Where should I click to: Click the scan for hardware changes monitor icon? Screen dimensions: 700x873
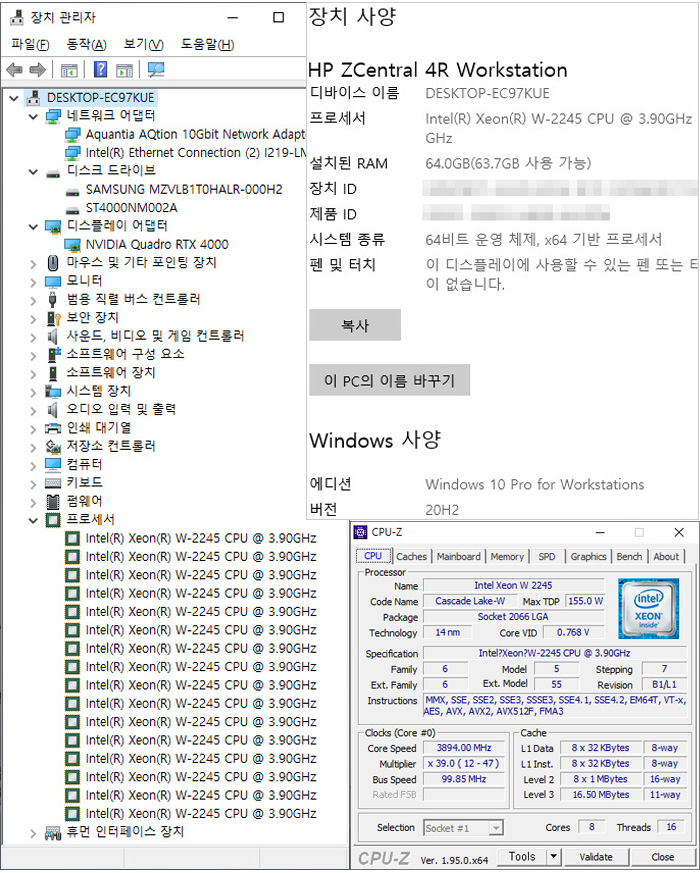pos(156,70)
